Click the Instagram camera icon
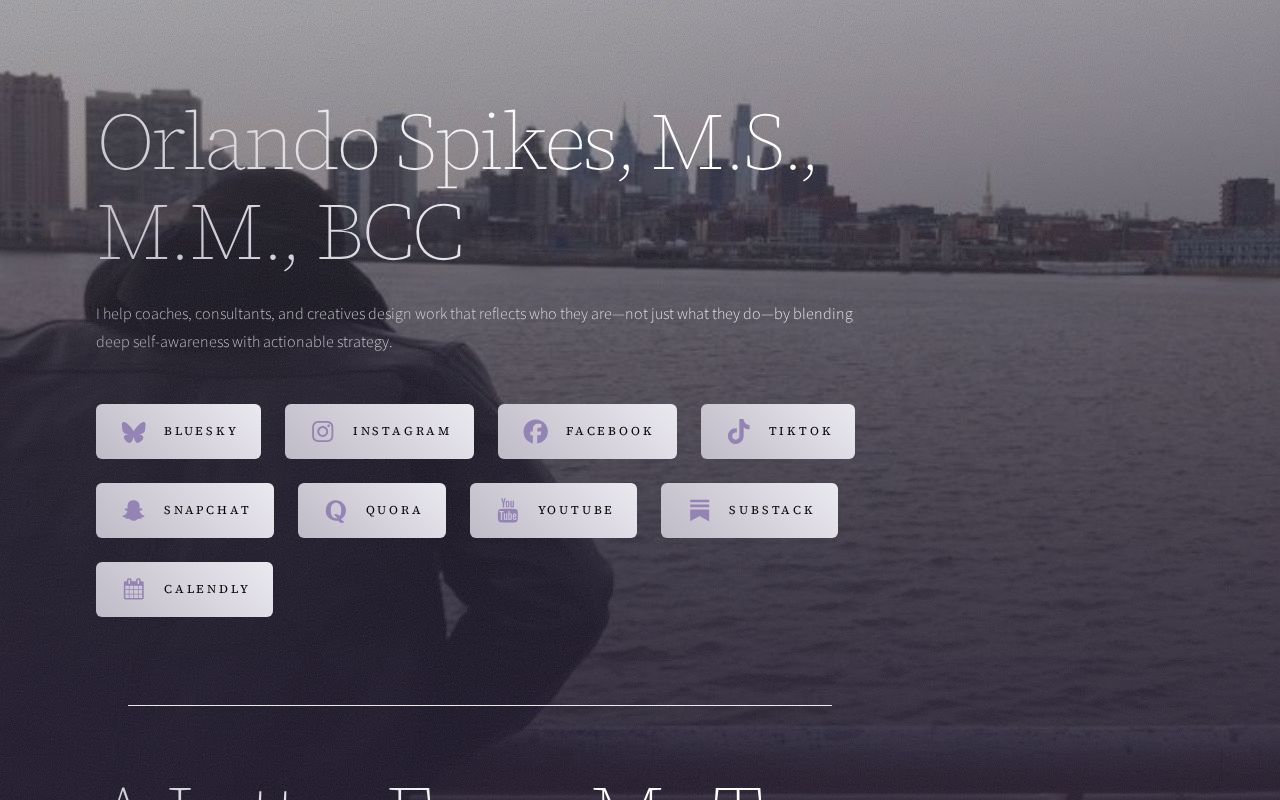The image size is (1280, 800). coord(323,432)
